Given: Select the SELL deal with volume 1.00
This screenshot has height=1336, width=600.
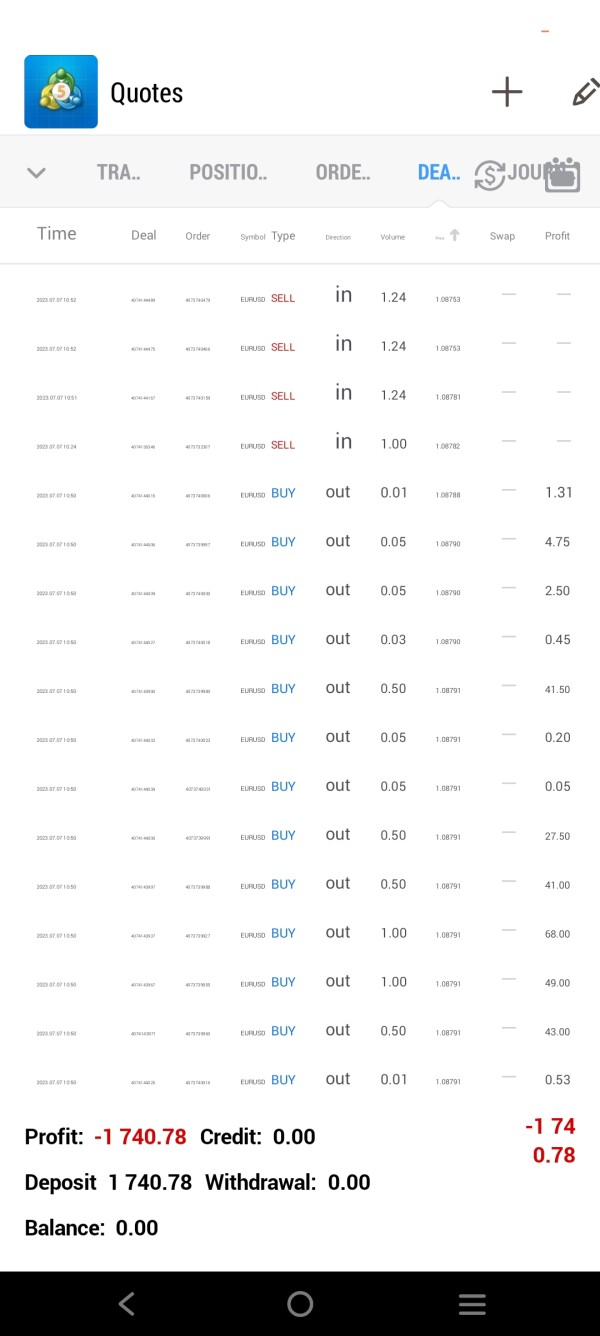Looking at the screenshot, I should 300,444.
